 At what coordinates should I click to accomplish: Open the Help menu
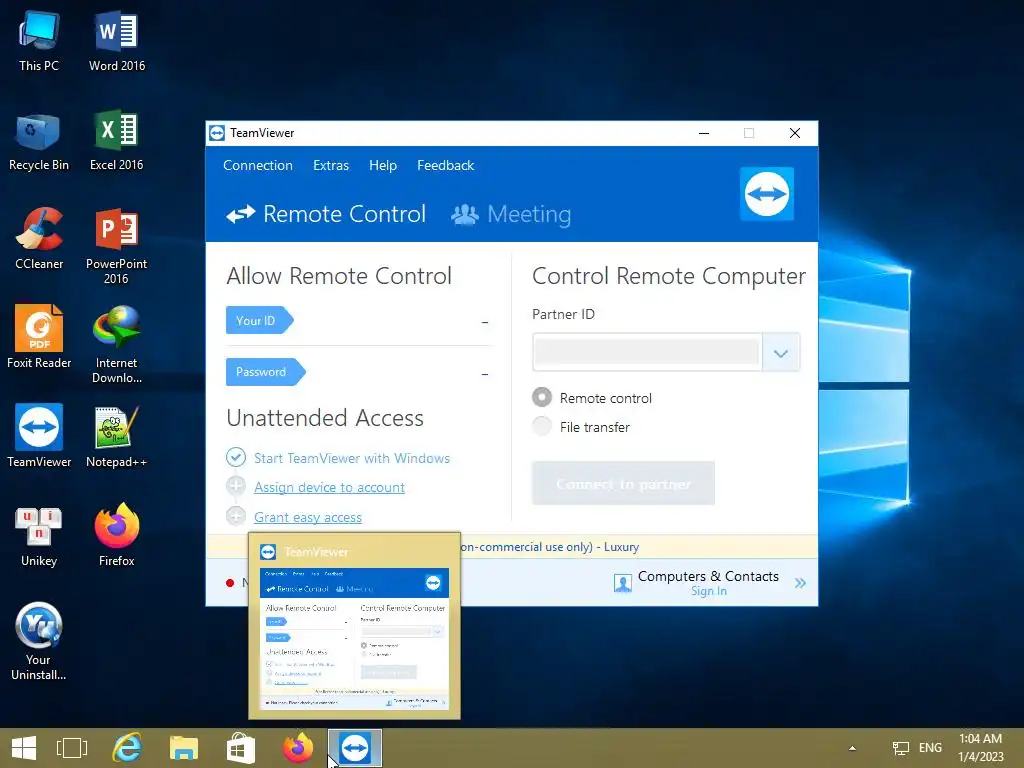[383, 165]
